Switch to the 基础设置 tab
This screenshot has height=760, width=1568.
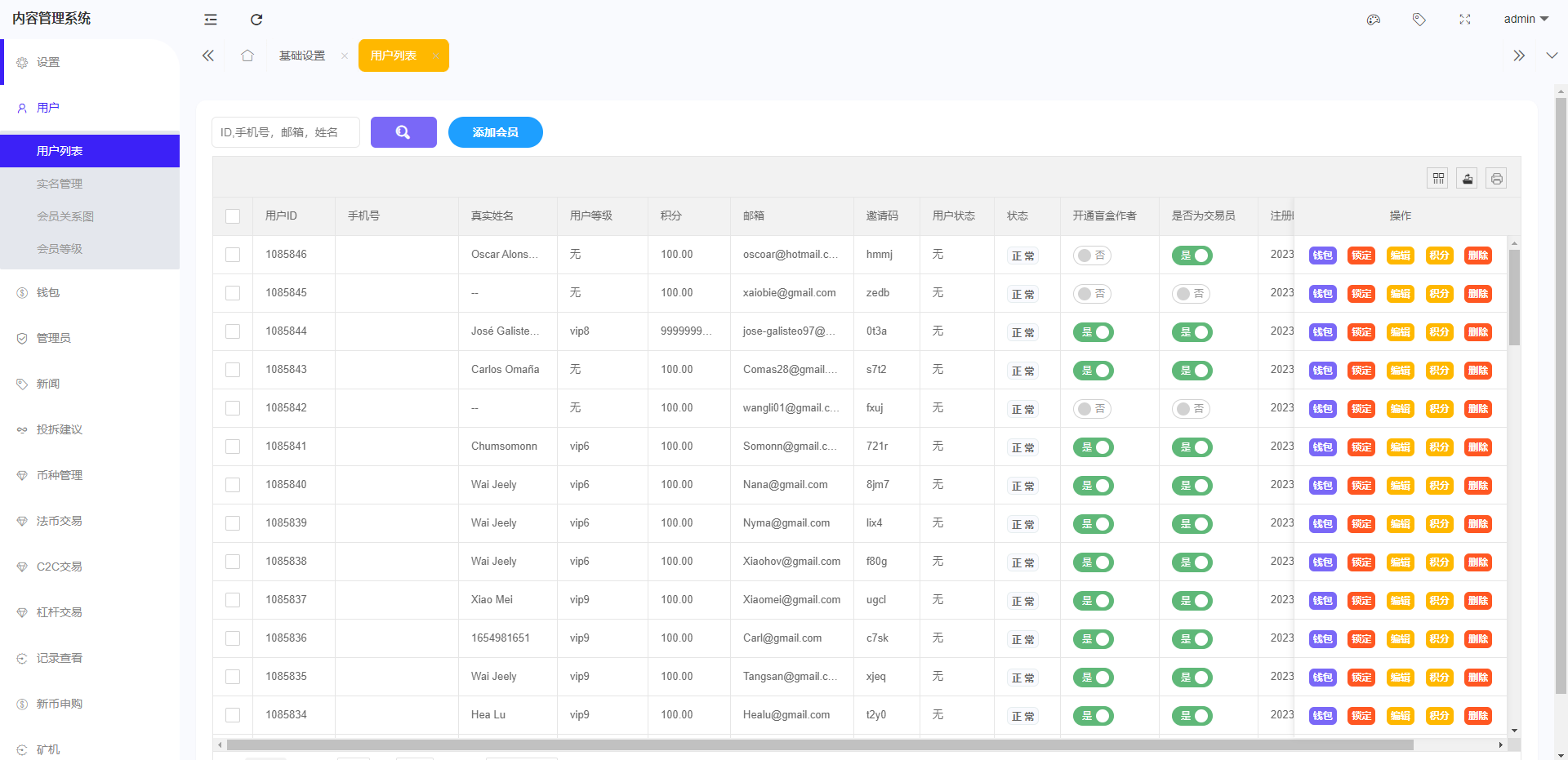point(302,56)
